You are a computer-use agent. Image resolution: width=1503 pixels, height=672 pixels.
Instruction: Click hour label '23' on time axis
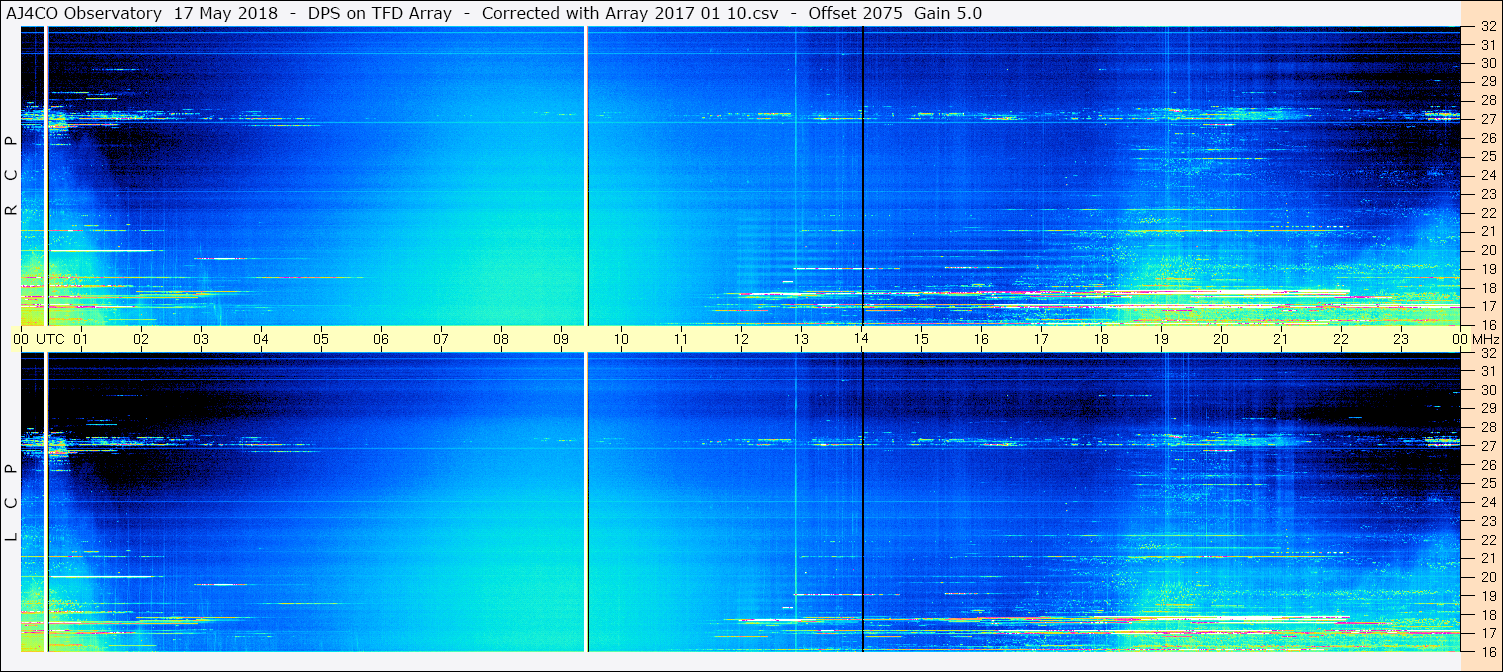click(x=1401, y=339)
